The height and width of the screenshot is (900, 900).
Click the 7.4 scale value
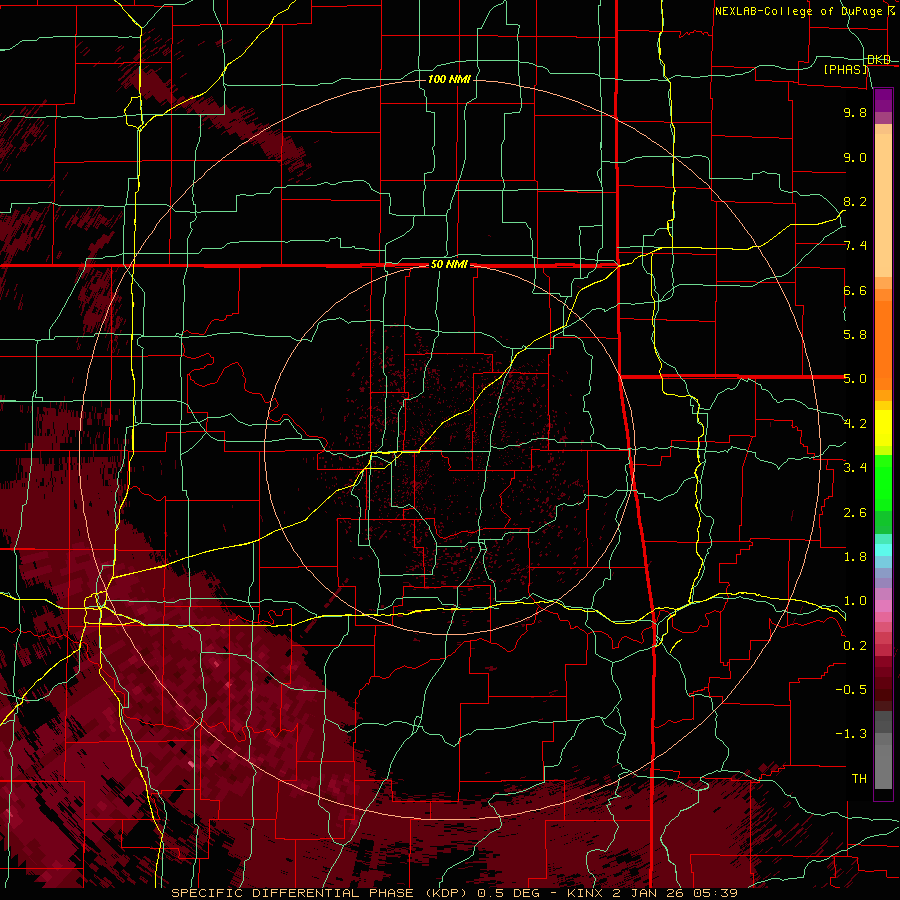855,246
